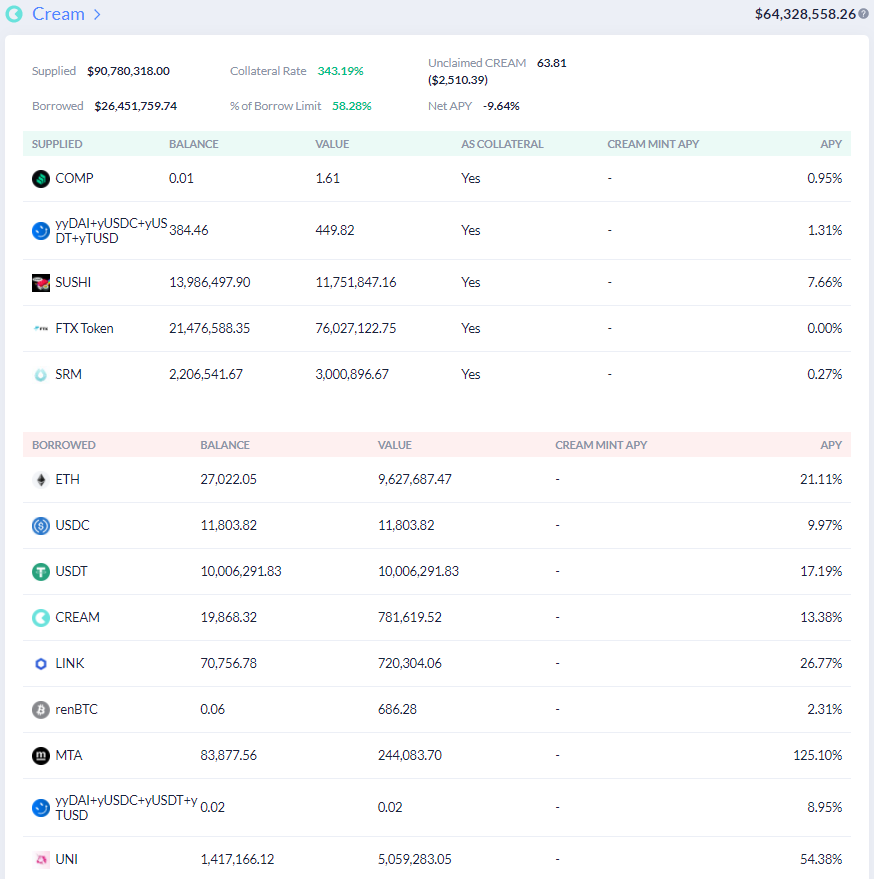Image resolution: width=874 pixels, height=879 pixels.
Task: Select the ETH token icon in Borrowed
Action: (41, 480)
